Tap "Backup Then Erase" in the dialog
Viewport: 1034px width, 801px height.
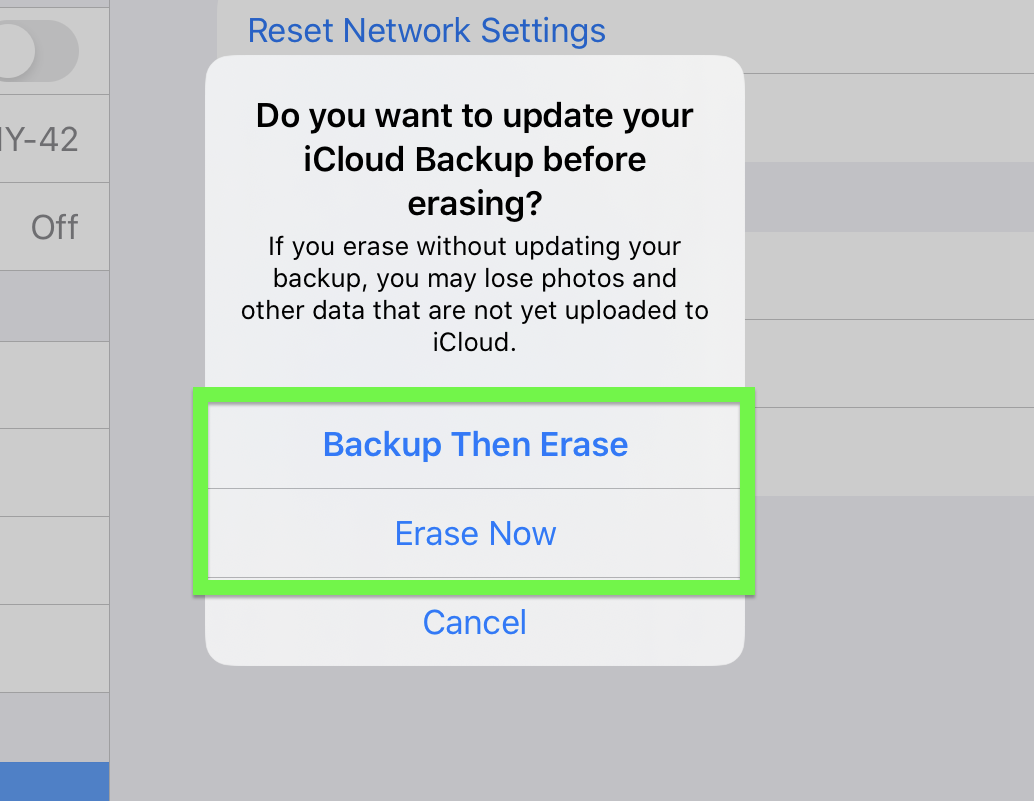(x=474, y=444)
